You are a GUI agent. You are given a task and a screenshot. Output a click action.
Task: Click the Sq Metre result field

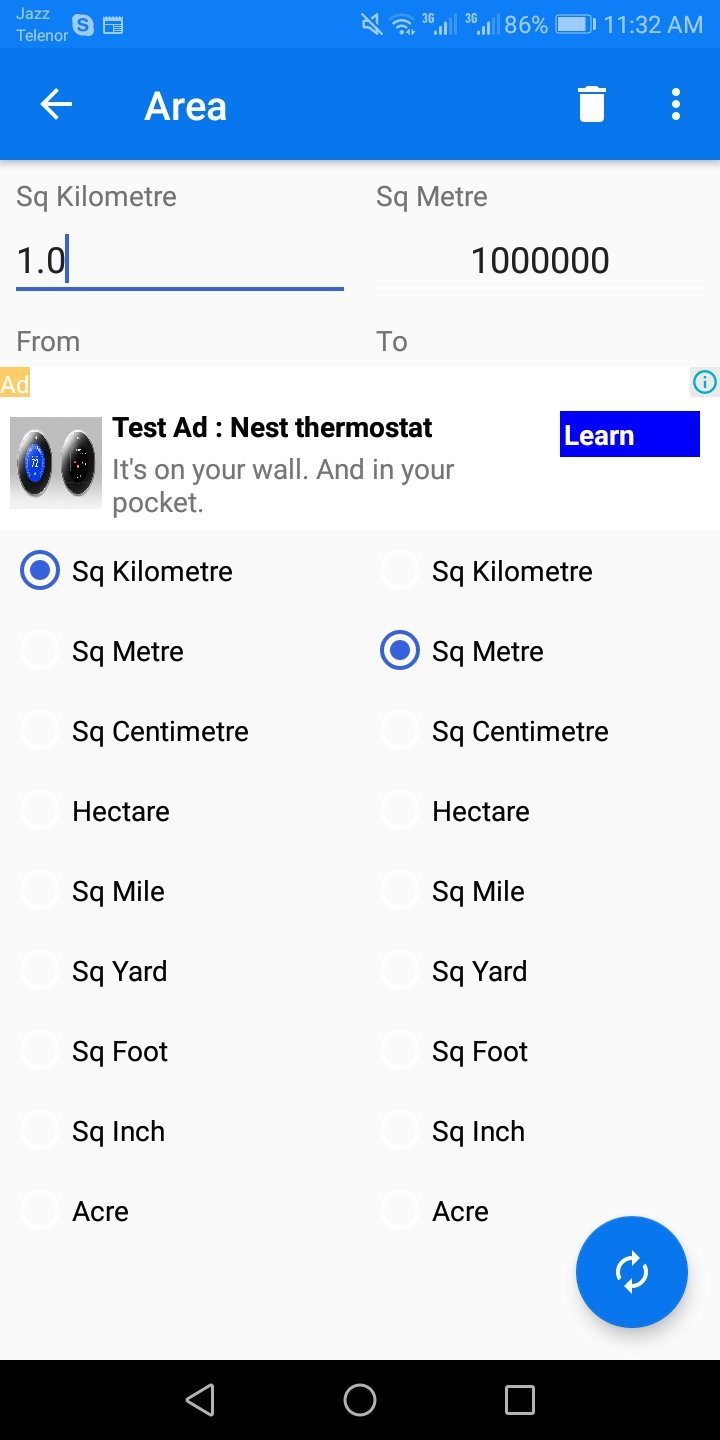coord(540,261)
